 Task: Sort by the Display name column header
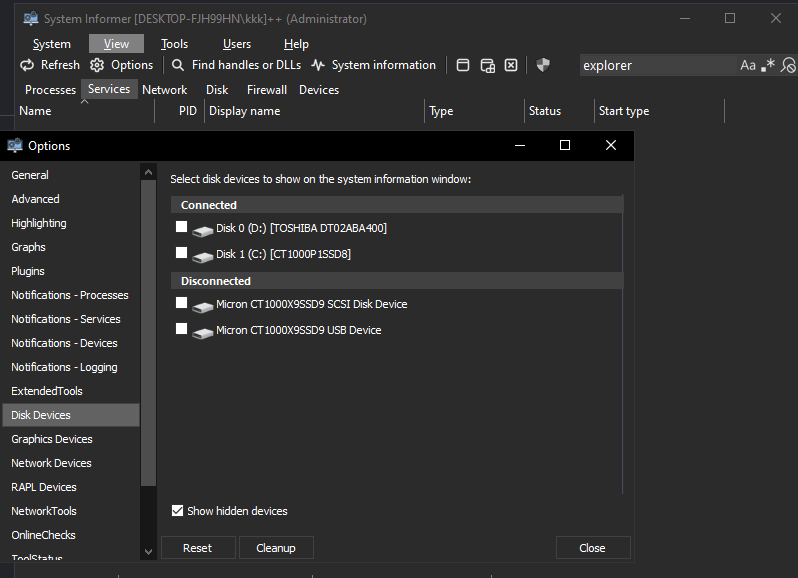click(314, 111)
